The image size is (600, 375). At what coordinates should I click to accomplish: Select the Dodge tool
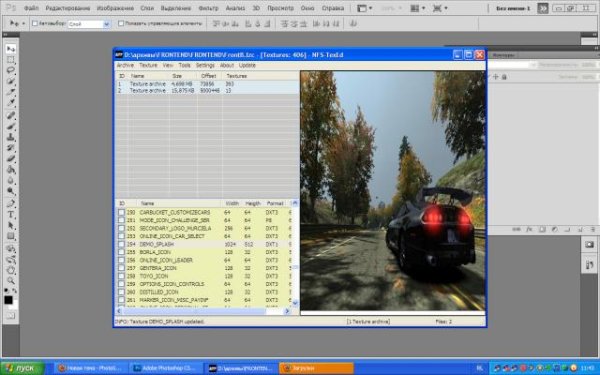tap(10, 191)
